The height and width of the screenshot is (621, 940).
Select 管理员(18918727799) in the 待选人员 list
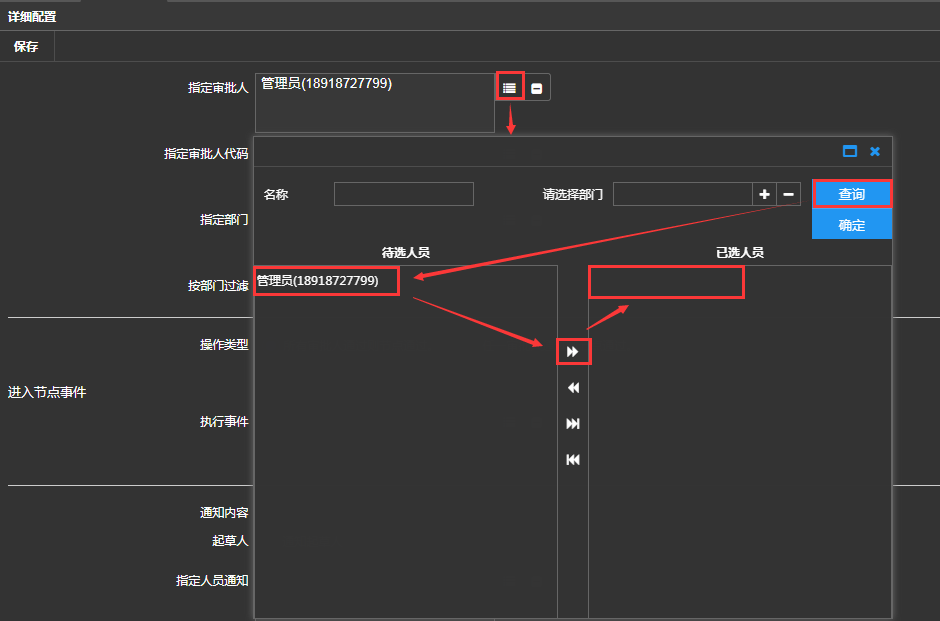(318, 281)
